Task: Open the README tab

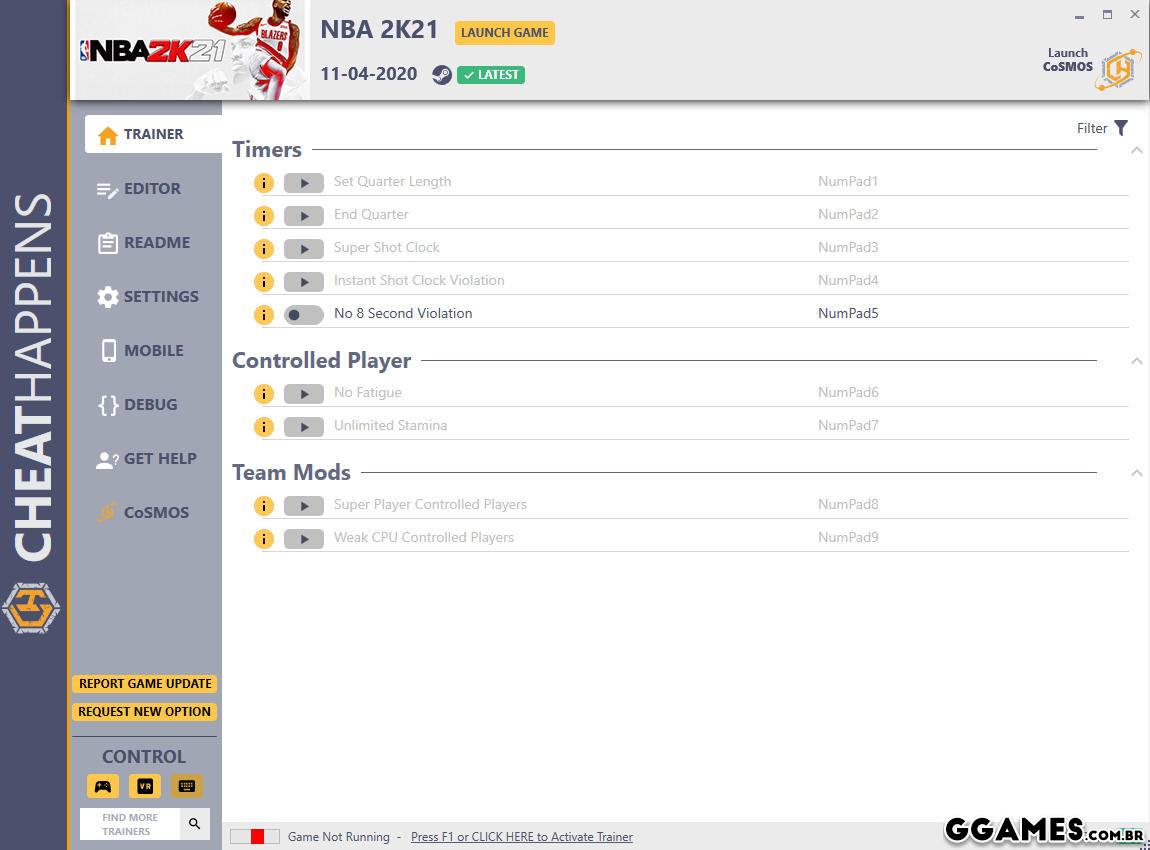Action: pos(144,243)
